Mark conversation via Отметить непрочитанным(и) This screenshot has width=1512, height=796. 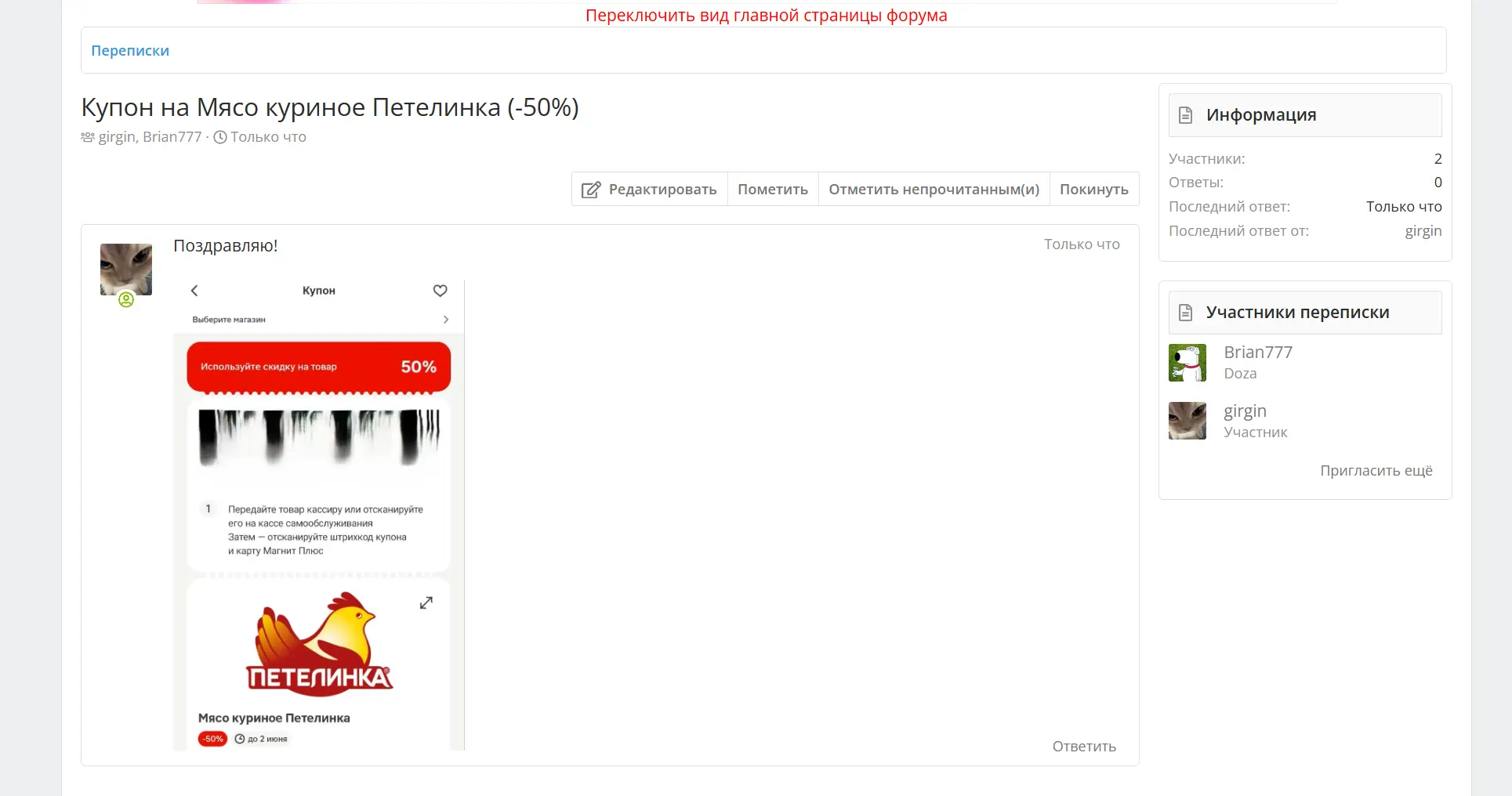pyautogui.click(x=934, y=189)
